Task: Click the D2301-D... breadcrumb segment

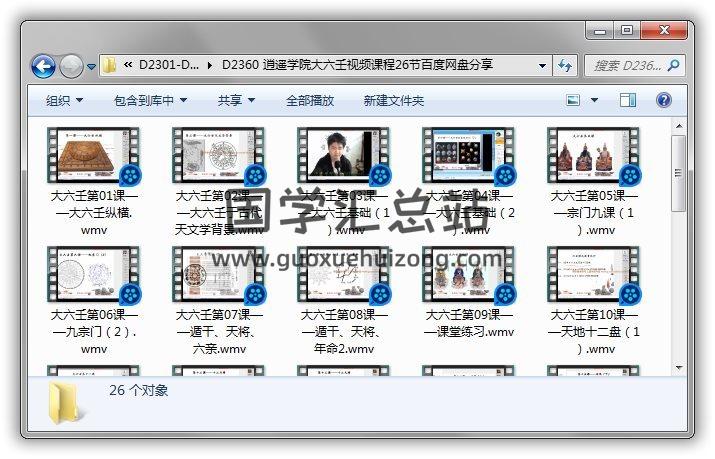Action: [x=168, y=65]
